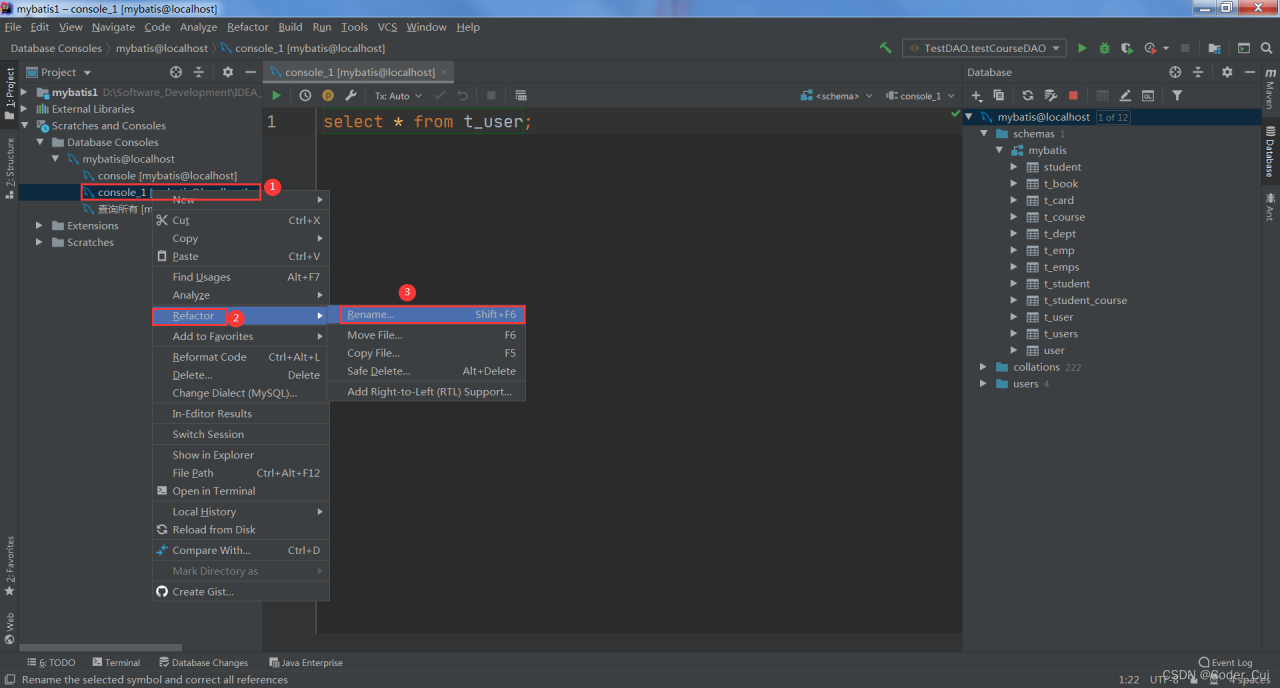The height and width of the screenshot is (688, 1280).
Task: Run with coverage shield icon
Action: (1127, 48)
